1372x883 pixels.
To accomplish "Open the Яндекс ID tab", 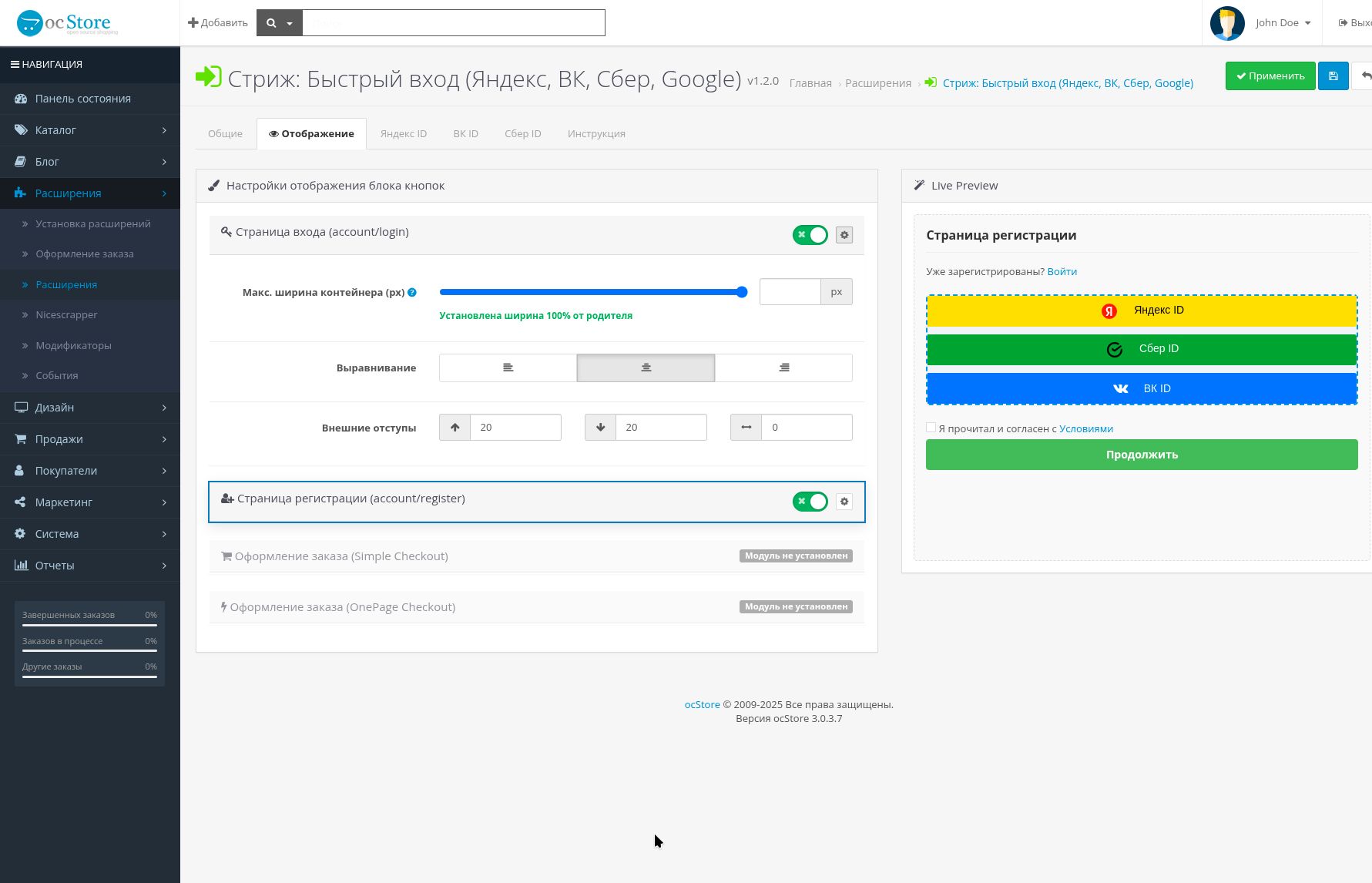I will click(404, 133).
